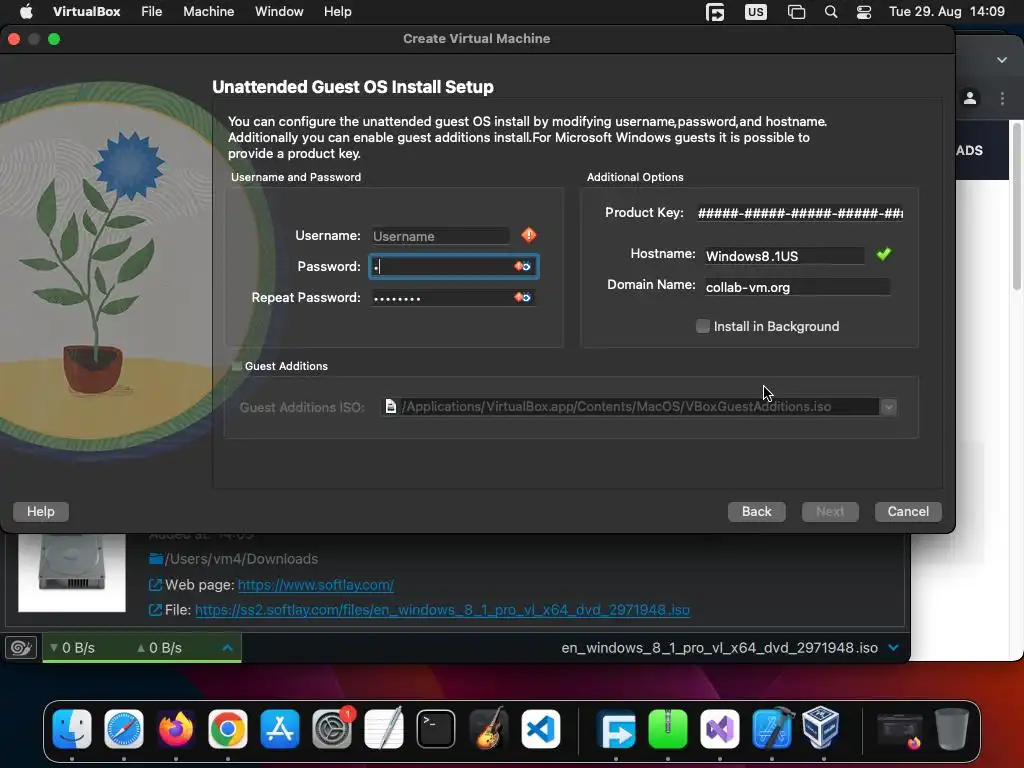Click into the Password field
Viewport: 1024px width, 768px height.
pos(454,266)
